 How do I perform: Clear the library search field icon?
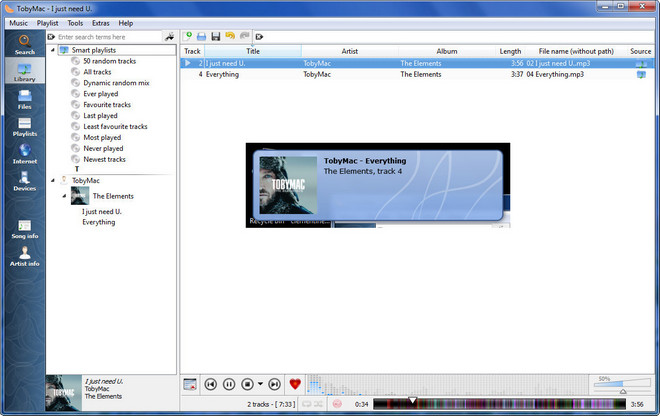click(x=51, y=37)
